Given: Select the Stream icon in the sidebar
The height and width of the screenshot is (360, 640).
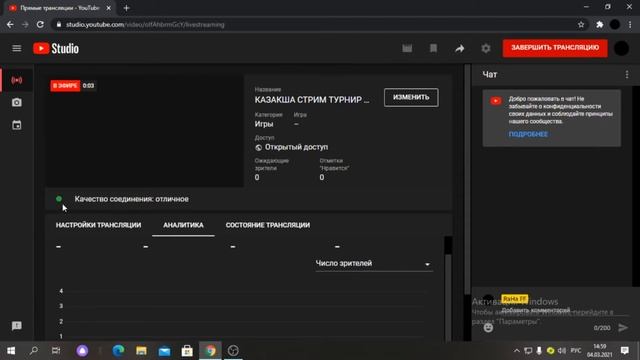Looking at the screenshot, I should 17,80.
